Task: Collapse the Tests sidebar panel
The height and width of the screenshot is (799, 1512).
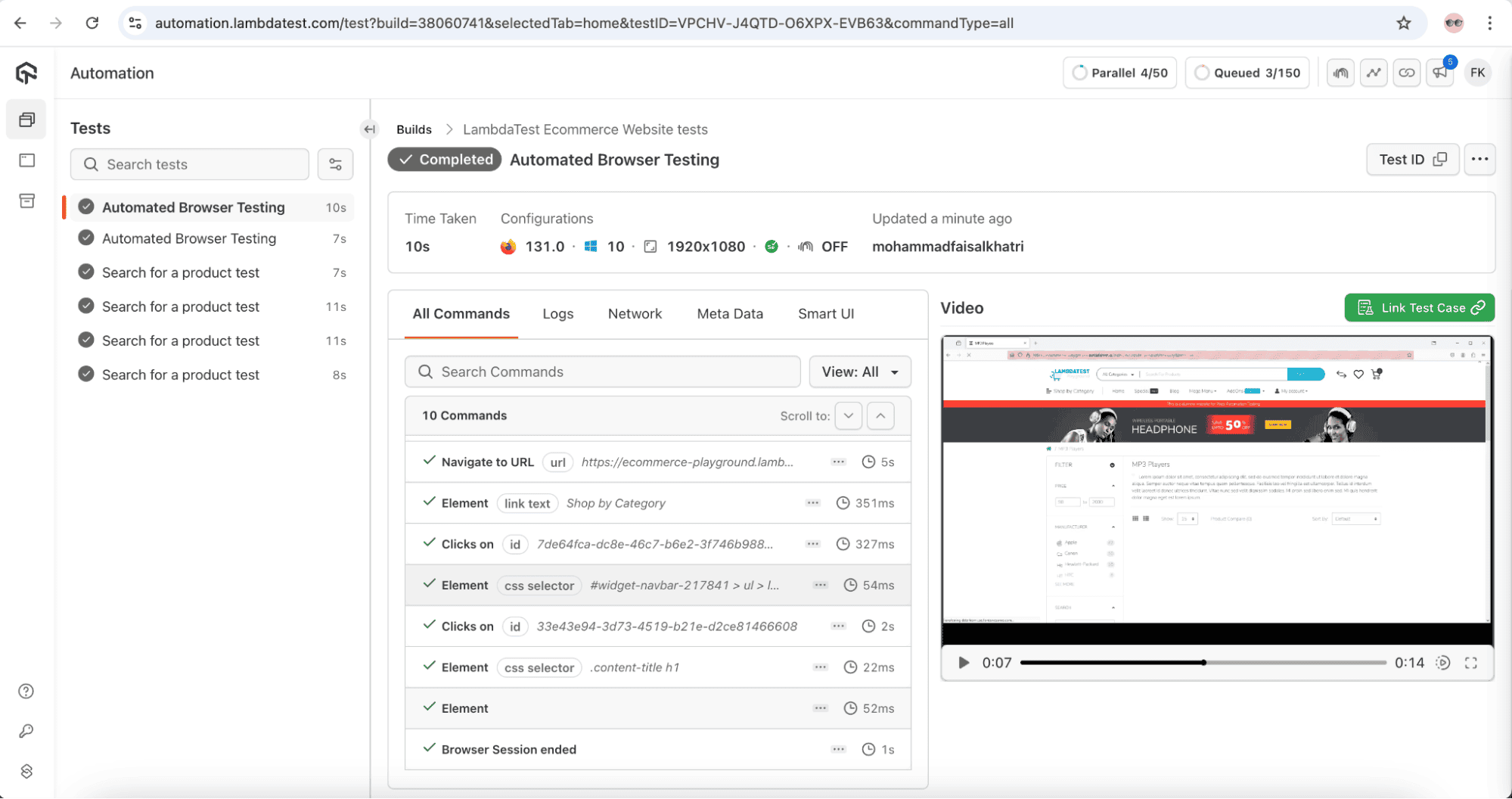Action: (x=369, y=129)
